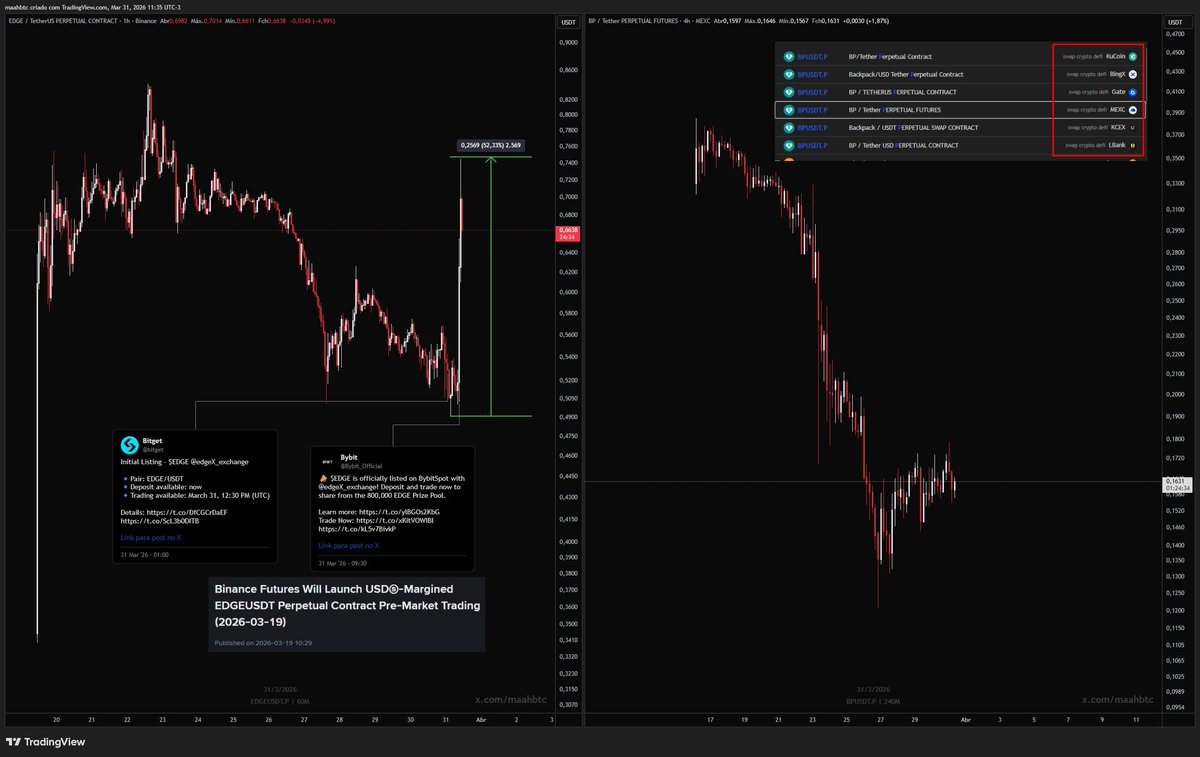Click the Binance Futures EDGEUSDT announcement headline
Image resolution: width=1200 pixels, height=757 pixels.
346,606
